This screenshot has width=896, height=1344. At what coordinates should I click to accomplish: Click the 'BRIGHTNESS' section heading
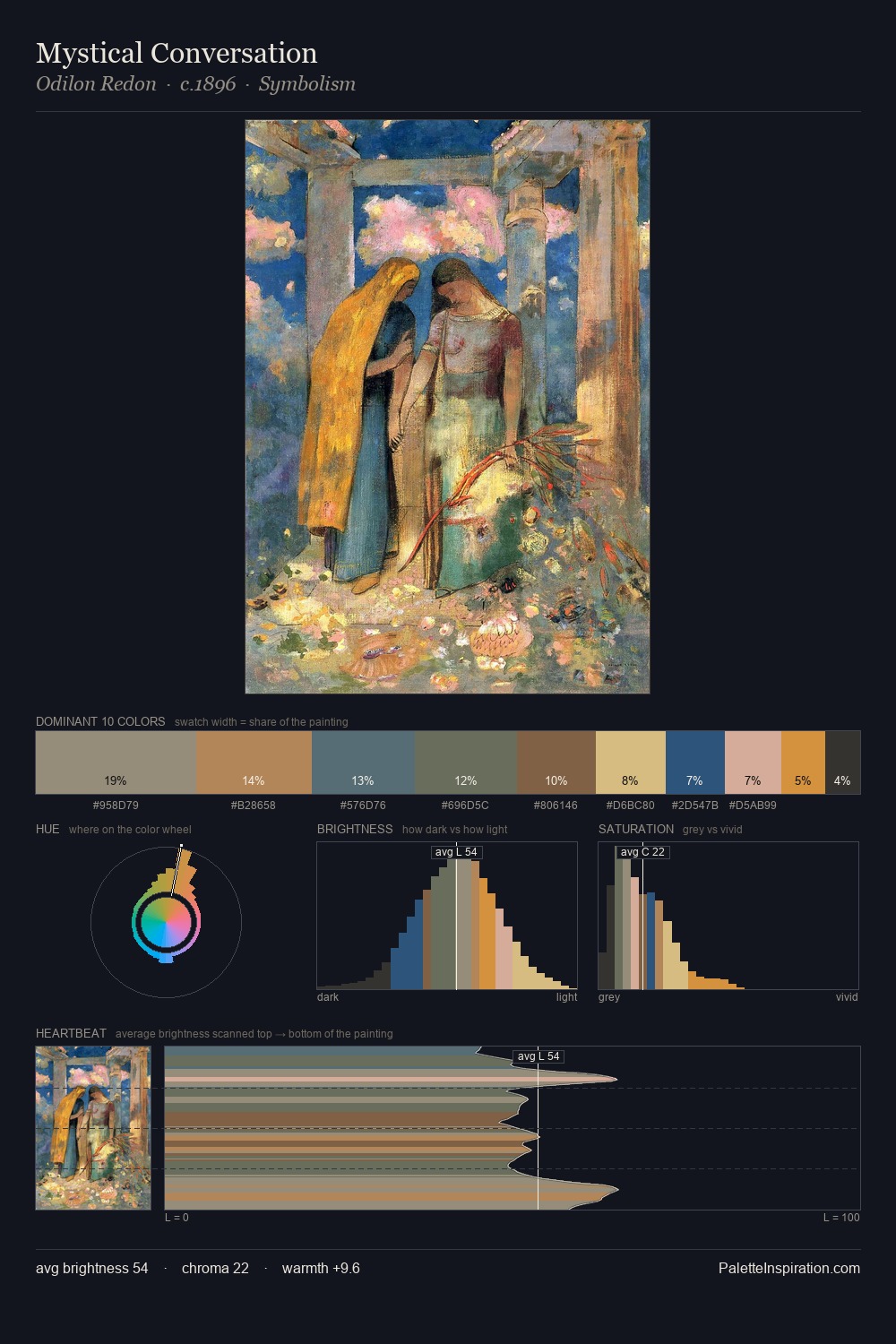tap(355, 829)
